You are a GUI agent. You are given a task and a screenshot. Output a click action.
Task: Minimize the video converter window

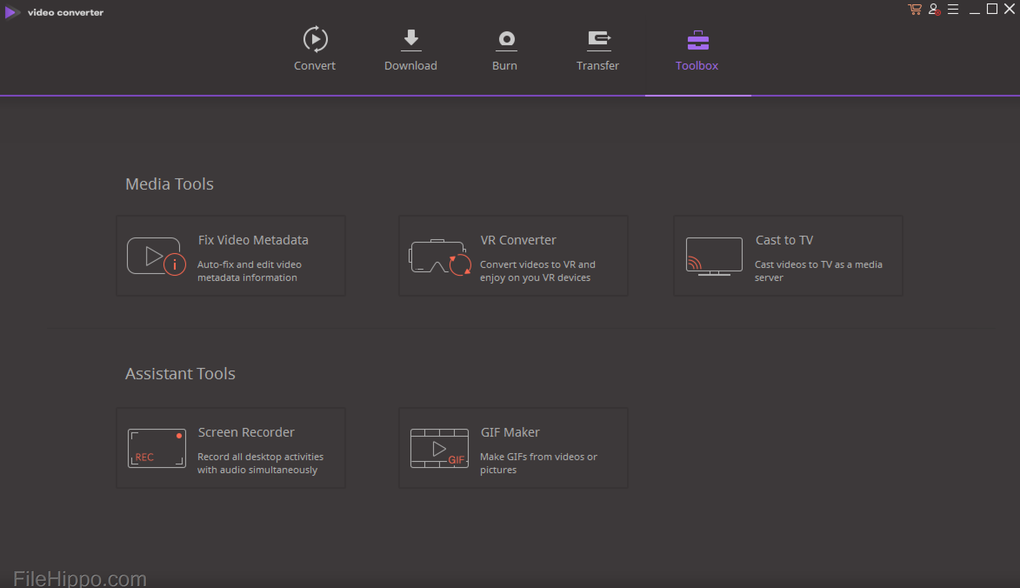pos(974,10)
